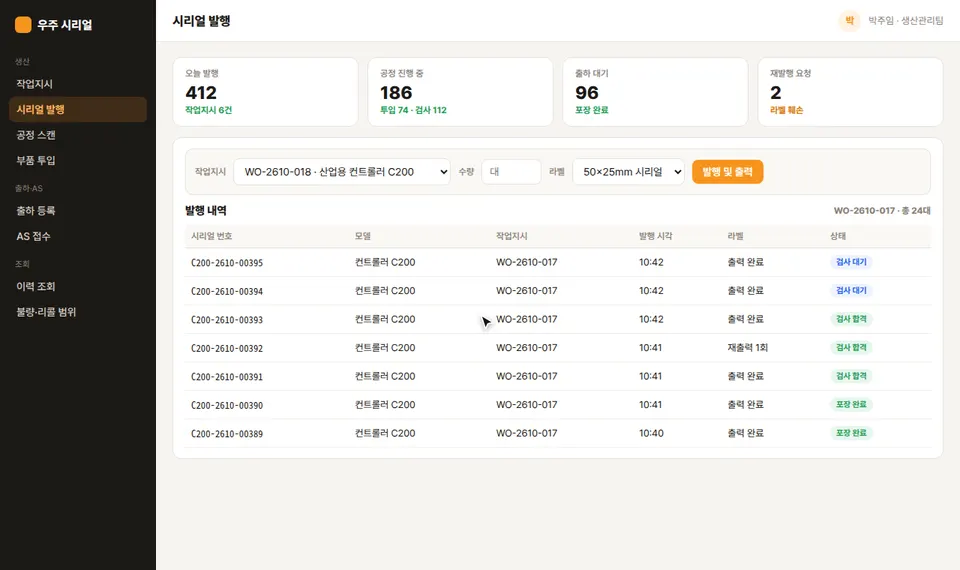This screenshot has width=960, height=570.
Task: Click 박주임 · 생산관리팀 user label
Action: [x=906, y=21]
